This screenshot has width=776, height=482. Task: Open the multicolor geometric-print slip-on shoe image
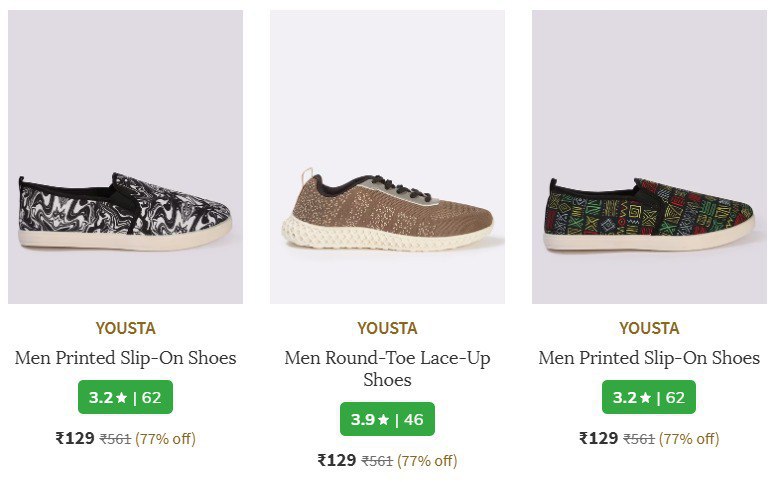click(x=649, y=157)
